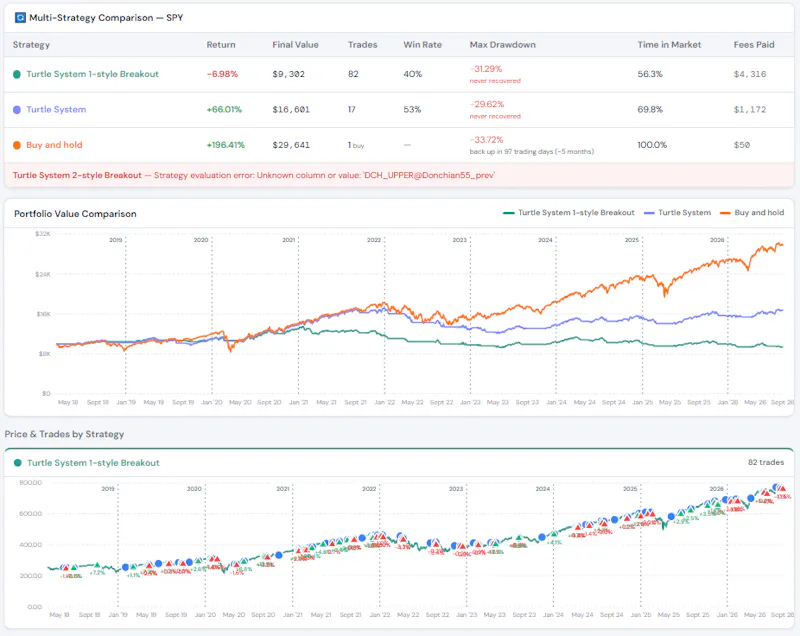Viewport: 800px width, 636px height.
Task: Open the Turtle System strategy link in table
Action: click(x=56, y=109)
